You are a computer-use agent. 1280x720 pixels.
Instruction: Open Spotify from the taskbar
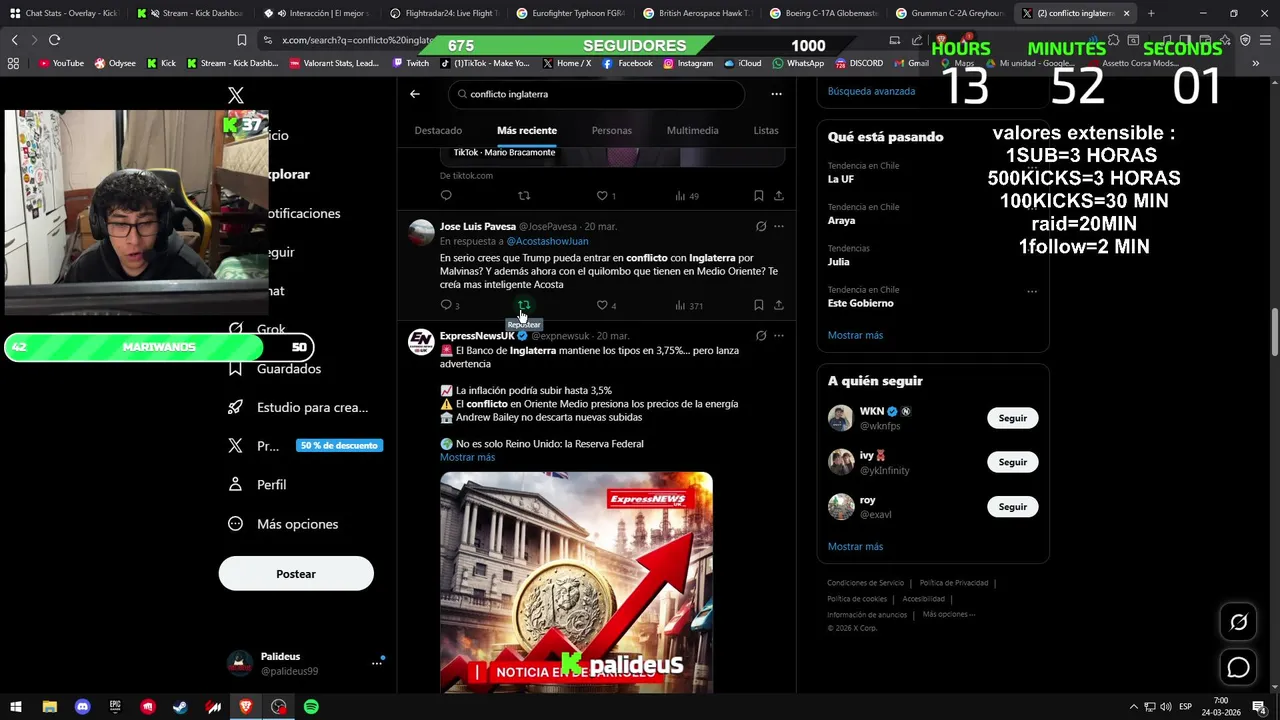311,707
